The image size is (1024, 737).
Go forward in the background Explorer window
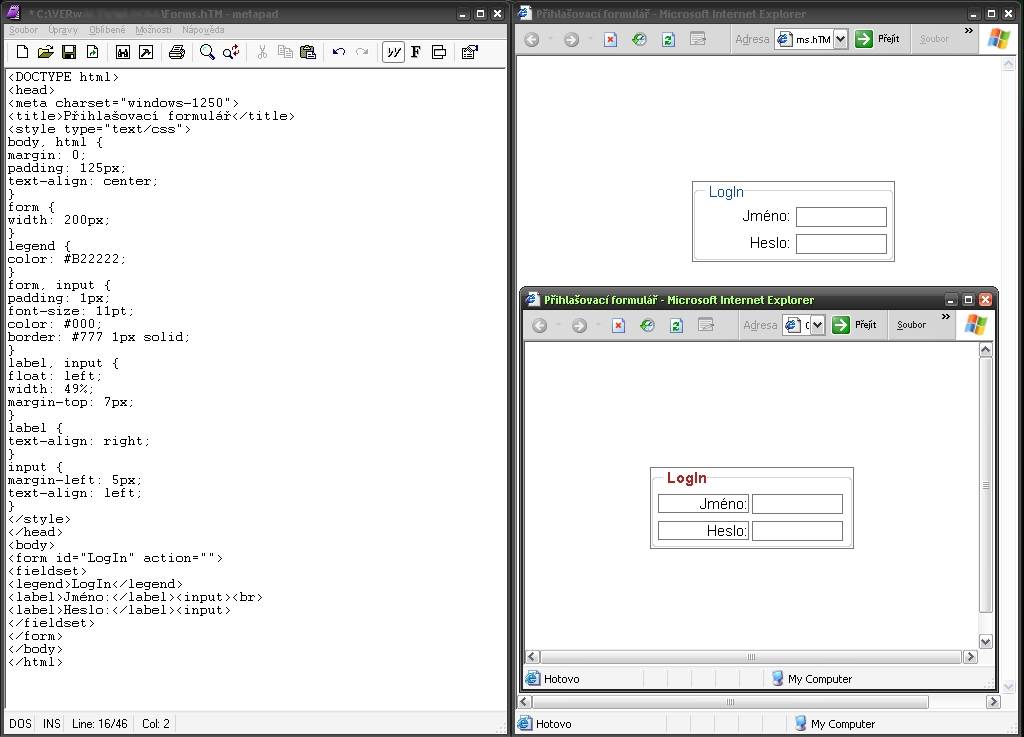(571, 39)
